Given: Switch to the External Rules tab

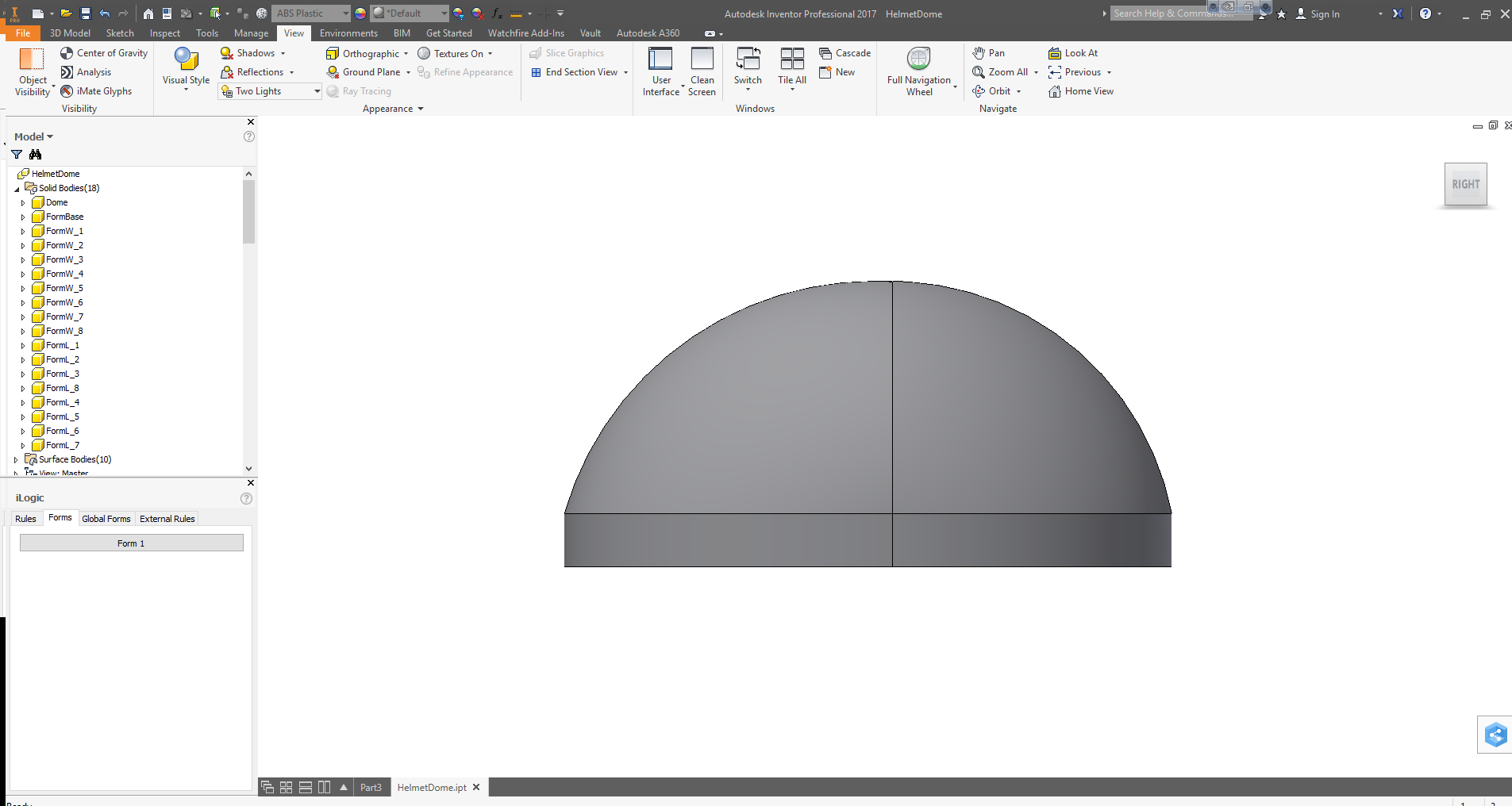Looking at the screenshot, I should click(167, 519).
